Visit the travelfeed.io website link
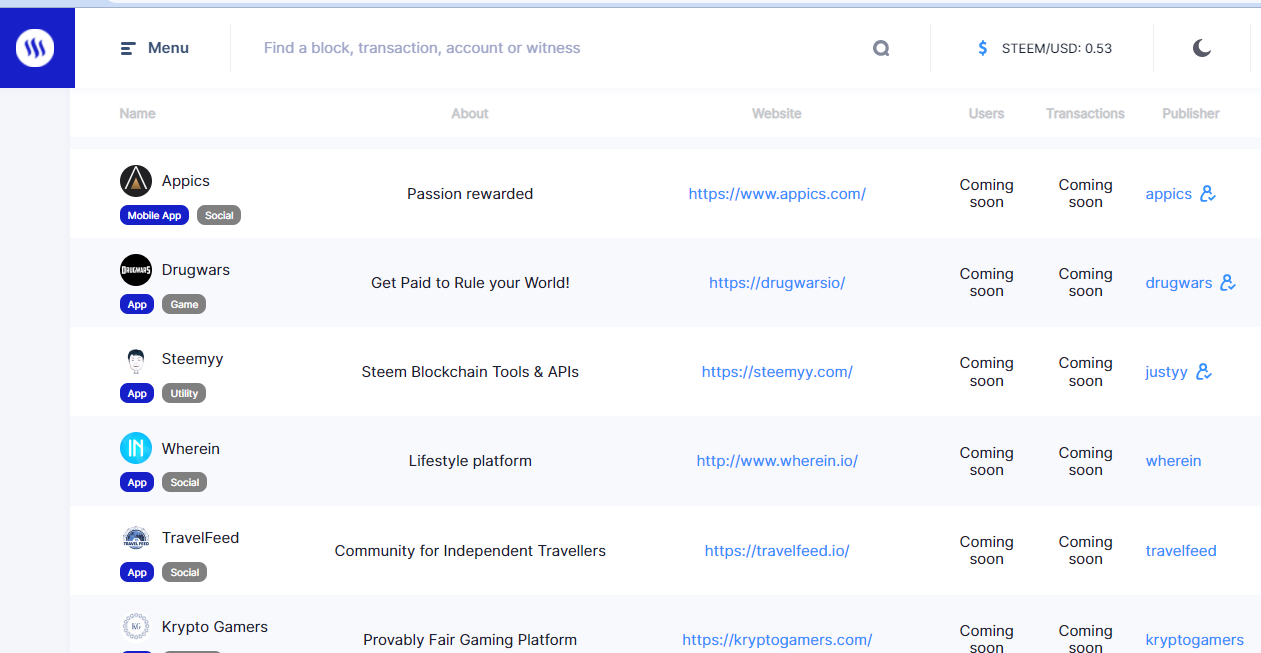This screenshot has height=653, width=1261. [x=777, y=551]
